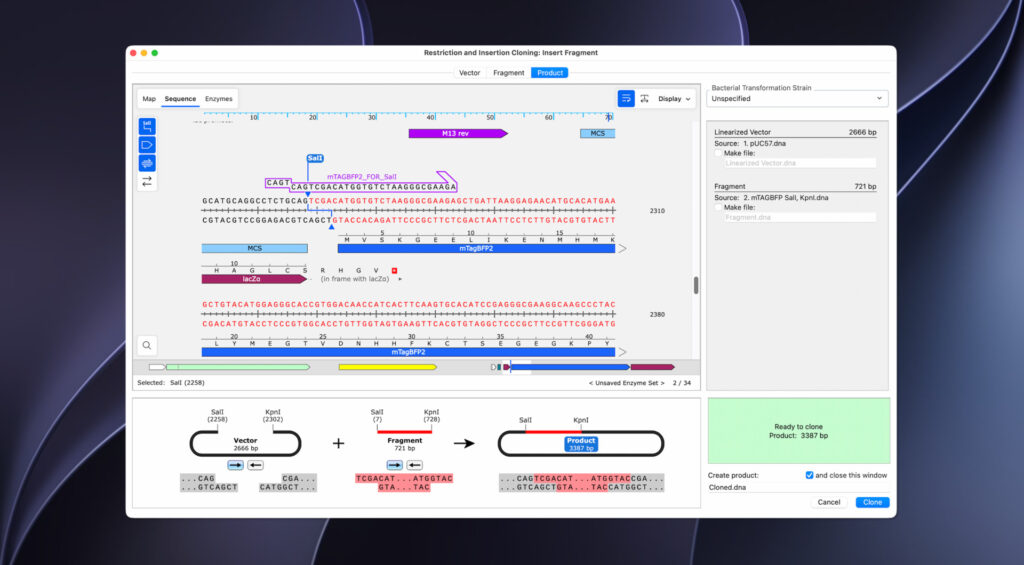This screenshot has width=1024, height=565.
Task: Toggle the primers display icon
Action: pyautogui.click(x=147, y=163)
